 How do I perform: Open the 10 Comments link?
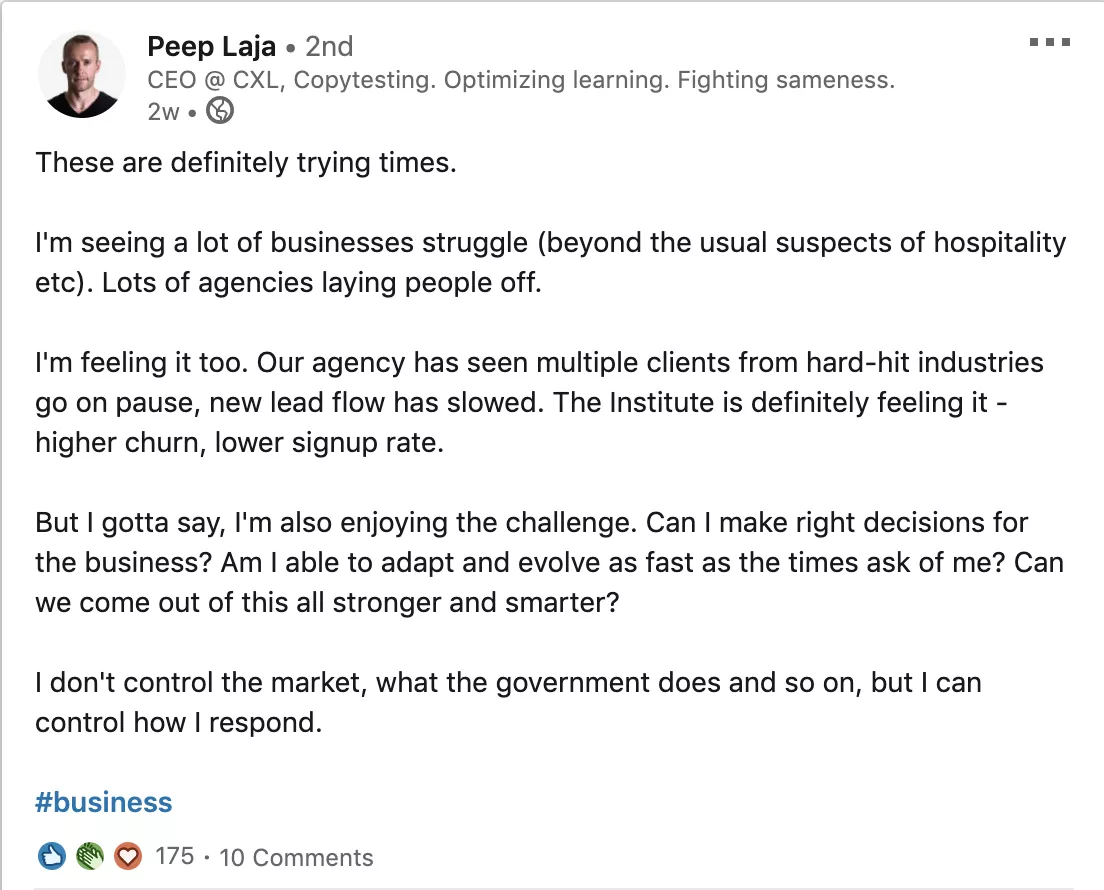pos(296,858)
